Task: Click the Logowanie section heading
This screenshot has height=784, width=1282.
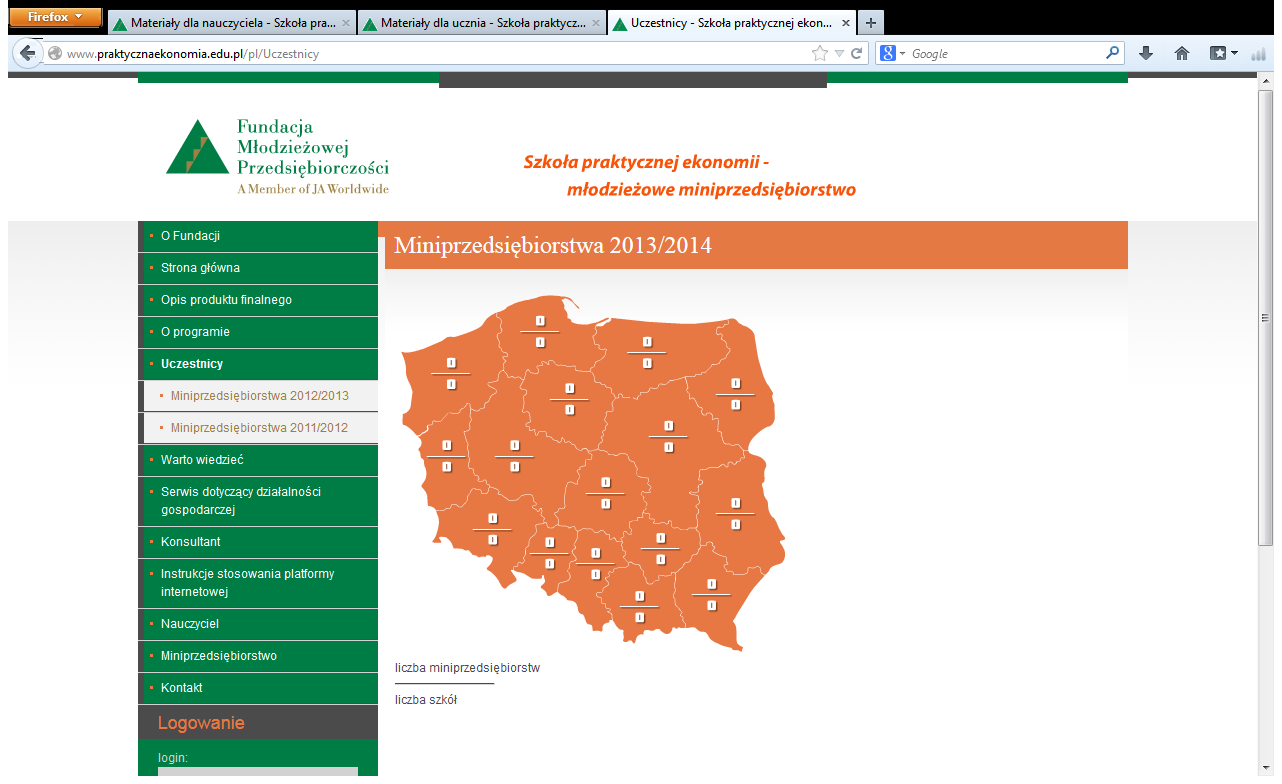Action: tap(201, 723)
